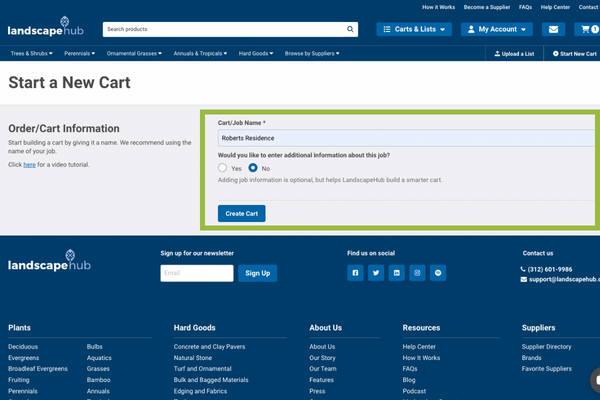Screen dimensions: 600x400
Task: Open FAQs in the top bar
Action: (x=525, y=7)
